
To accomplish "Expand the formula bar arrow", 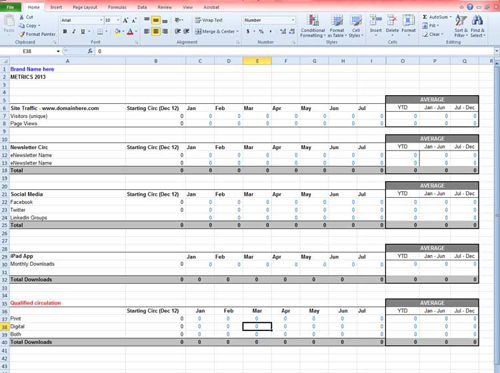I will coord(497,51).
